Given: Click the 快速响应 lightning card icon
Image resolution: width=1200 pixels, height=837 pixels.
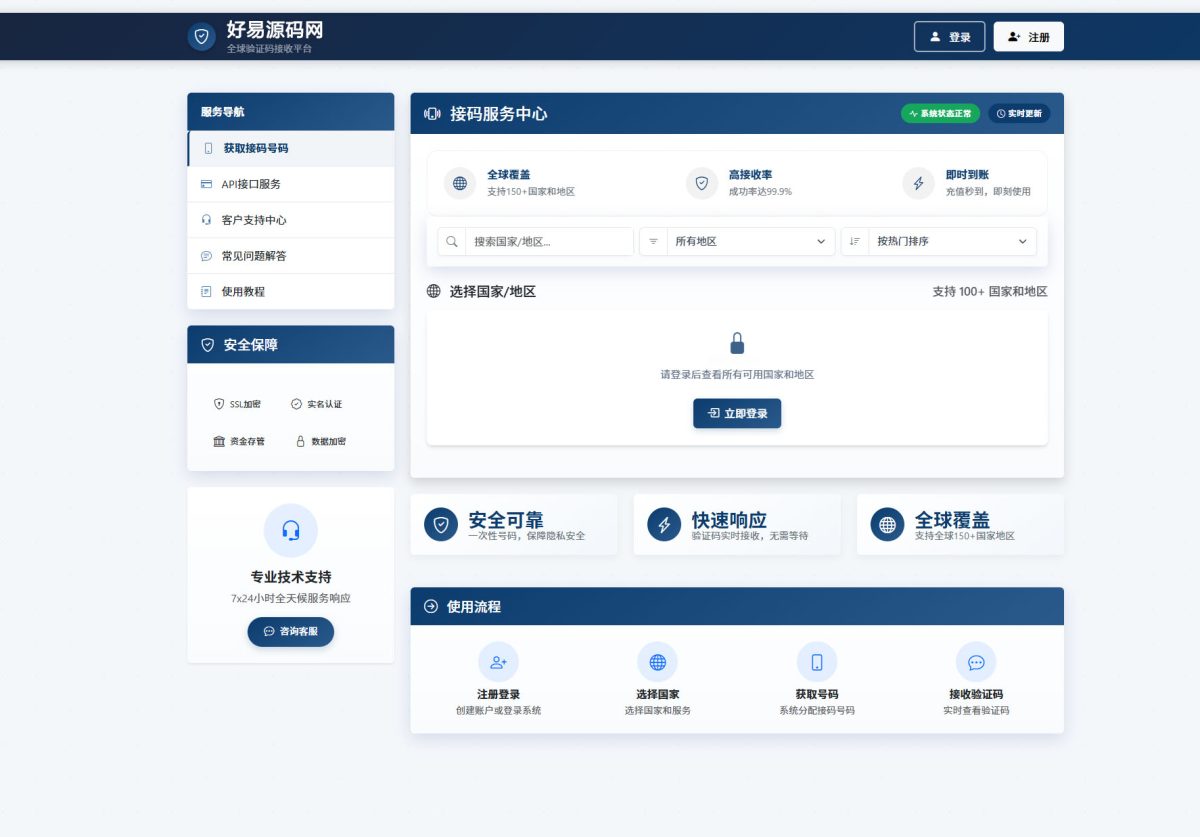Looking at the screenshot, I should click(x=664, y=524).
